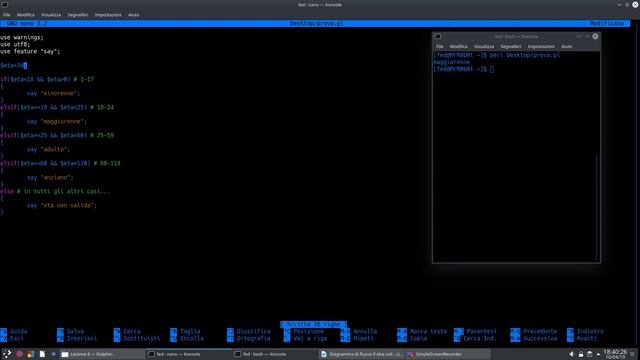Click the 'use feature "say";' line
The height and width of the screenshot is (360, 640).
click(x=30, y=51)
